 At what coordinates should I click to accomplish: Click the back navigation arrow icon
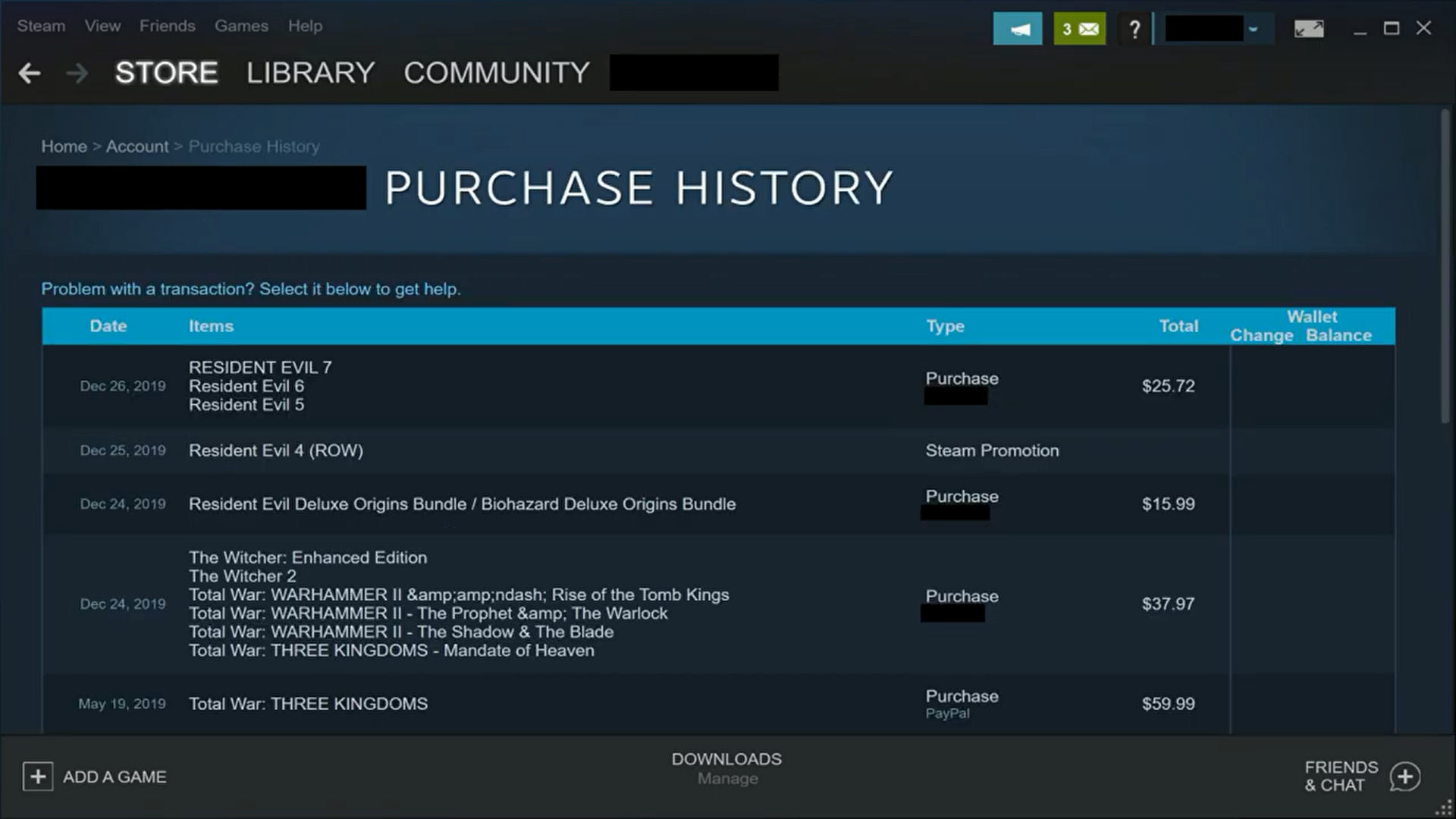click(30, 72)
